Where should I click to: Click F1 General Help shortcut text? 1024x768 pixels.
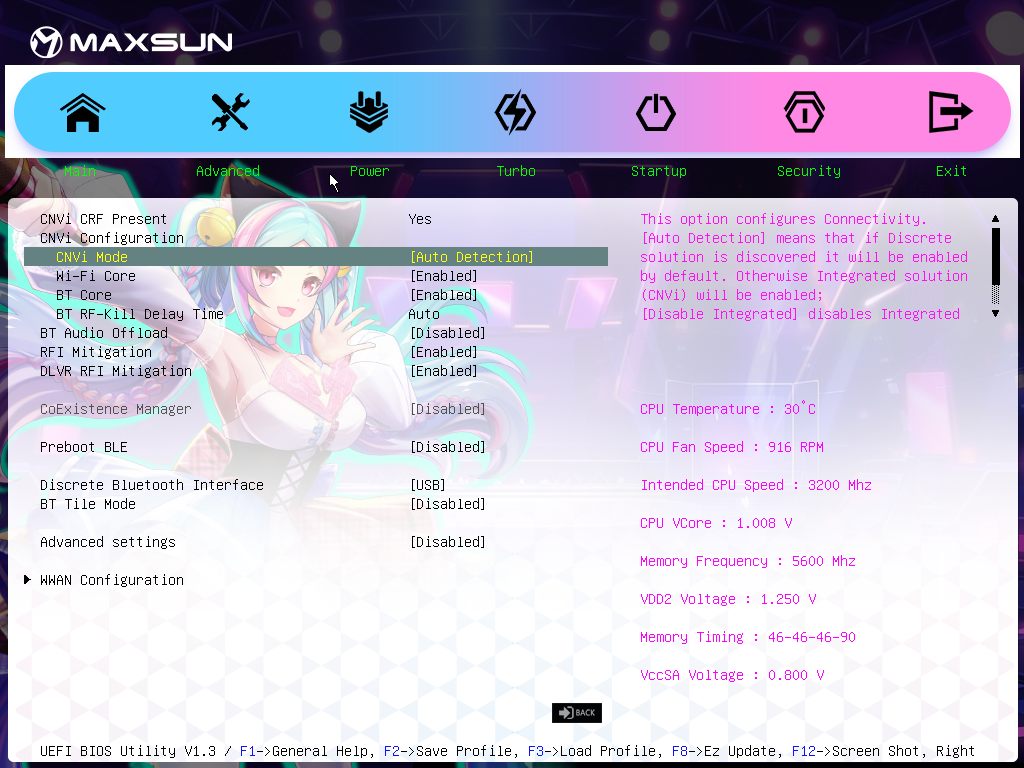(307, 751)
